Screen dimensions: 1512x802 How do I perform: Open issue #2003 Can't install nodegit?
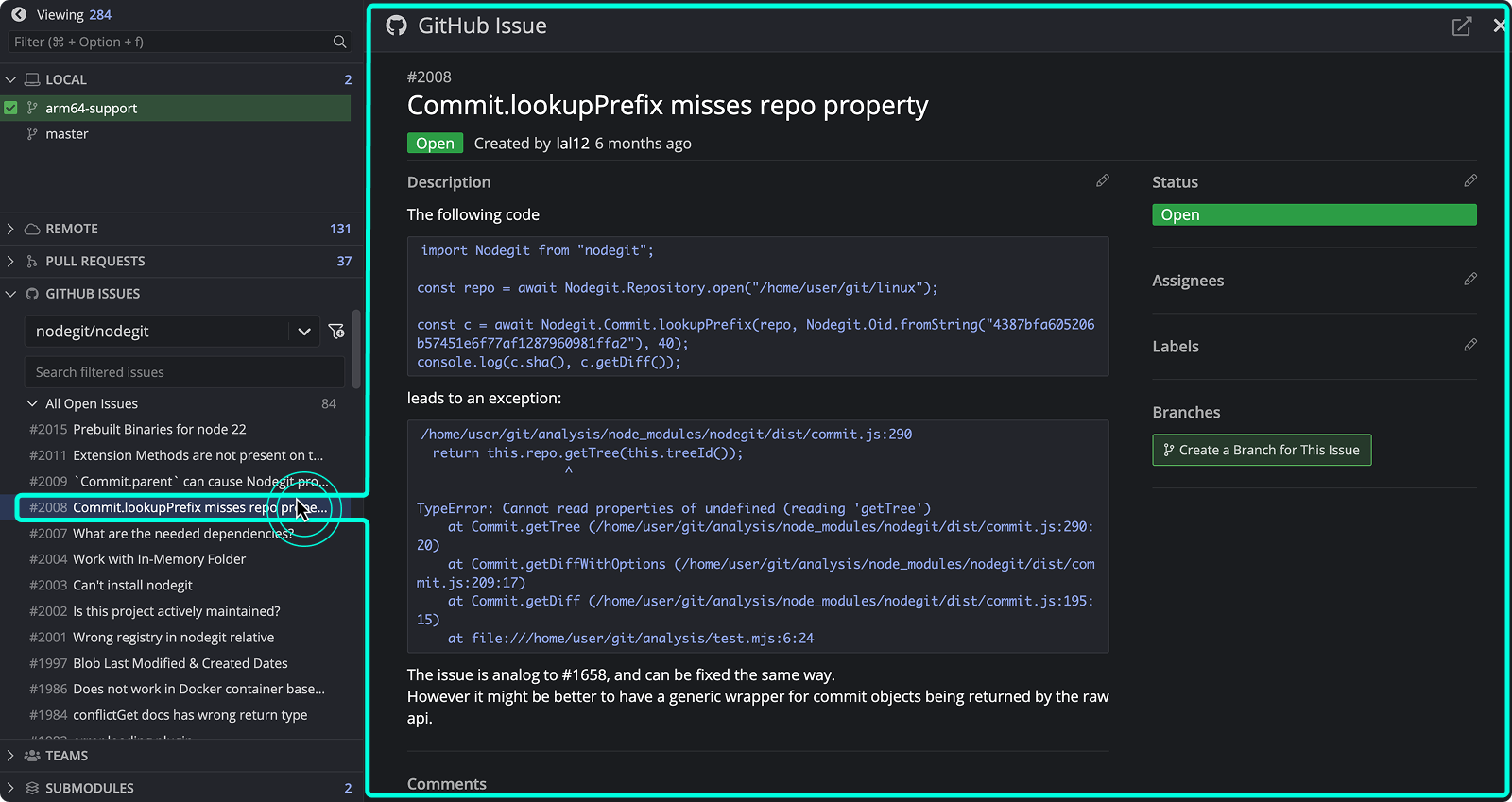pos(112,585)
